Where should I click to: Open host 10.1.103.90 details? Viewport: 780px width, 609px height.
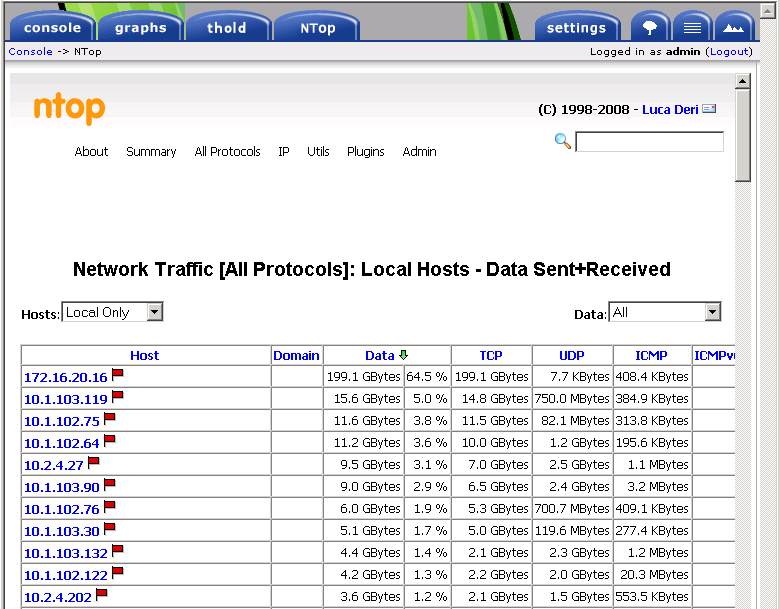[62, 487]
